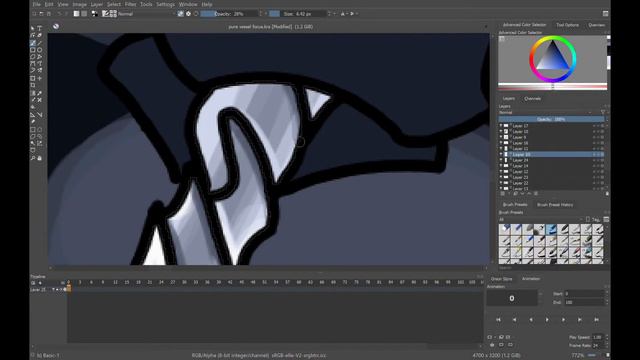Click the Frame Rate spin box
The height and width of the screenshot is (360, 640).
coord(600,345)
